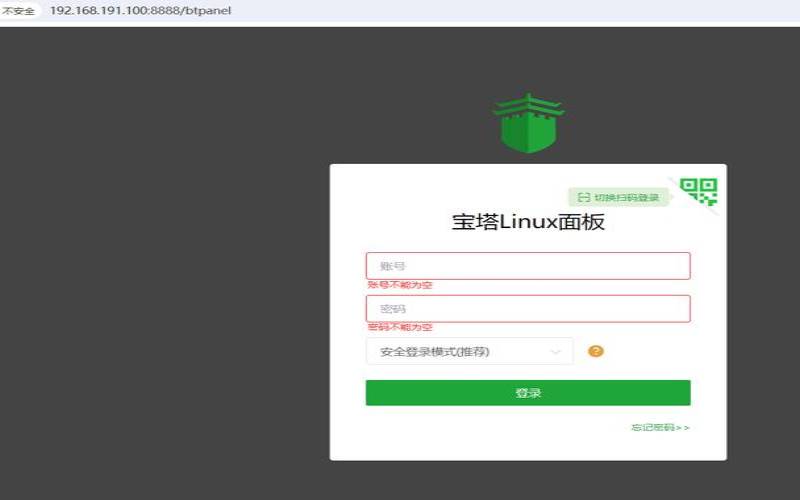800x500 pixels.
Task: Click the green Baota tower logo
Action: pyautogui.click(x=529, y=123)
